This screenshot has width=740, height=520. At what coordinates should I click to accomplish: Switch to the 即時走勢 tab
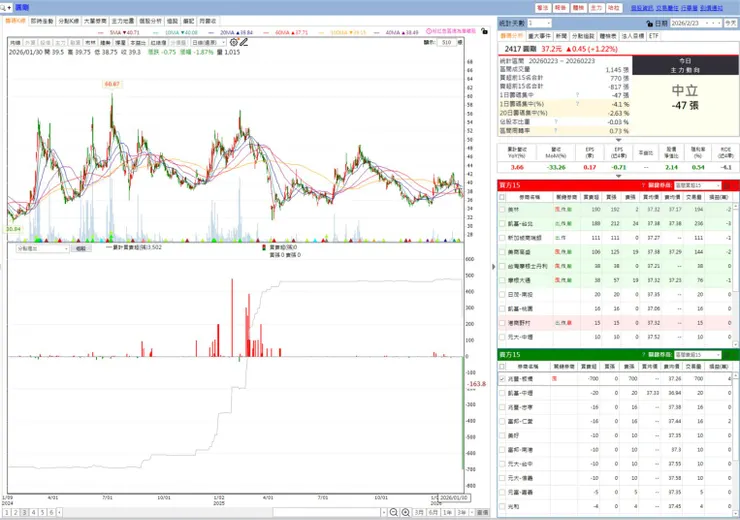coord(42,21)
